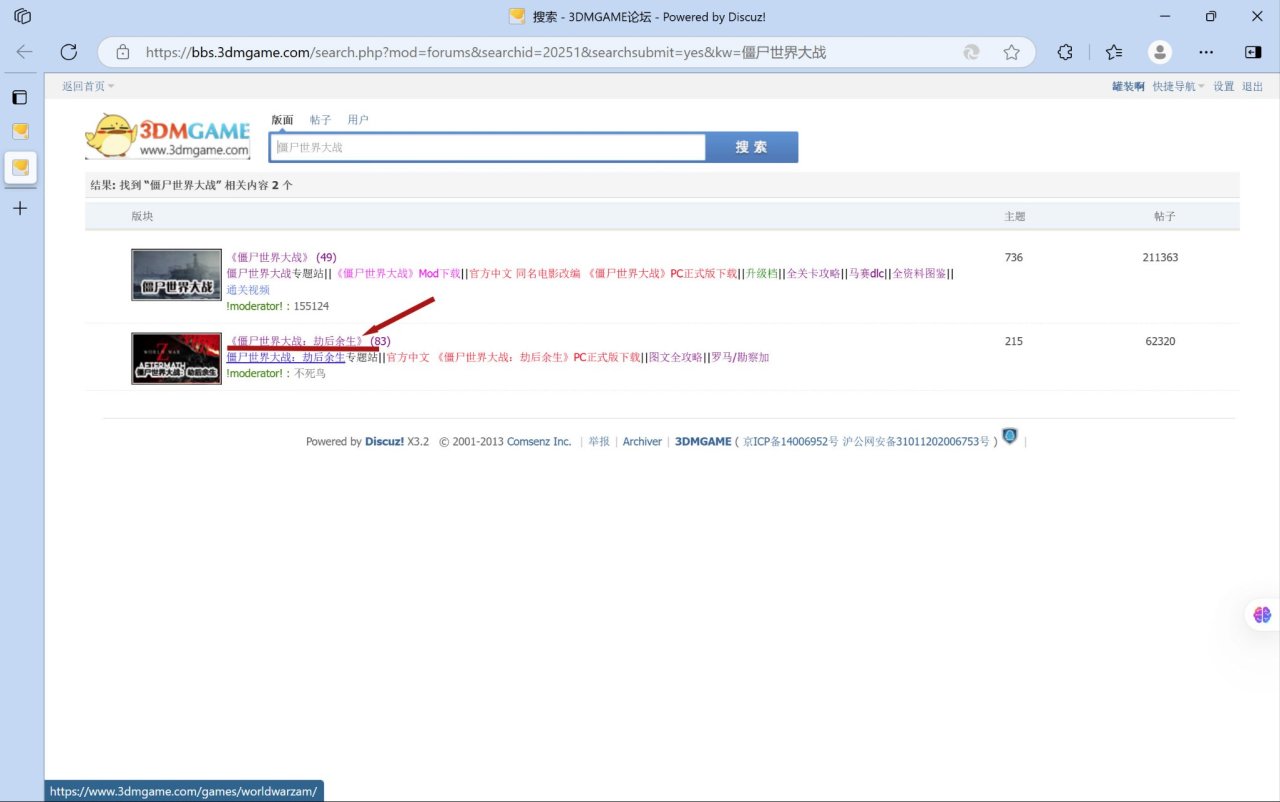Open 僵尸世界大战 forum thumbnail
Image resolution: width=1280 pixels, height=802 pixels.
176,275
